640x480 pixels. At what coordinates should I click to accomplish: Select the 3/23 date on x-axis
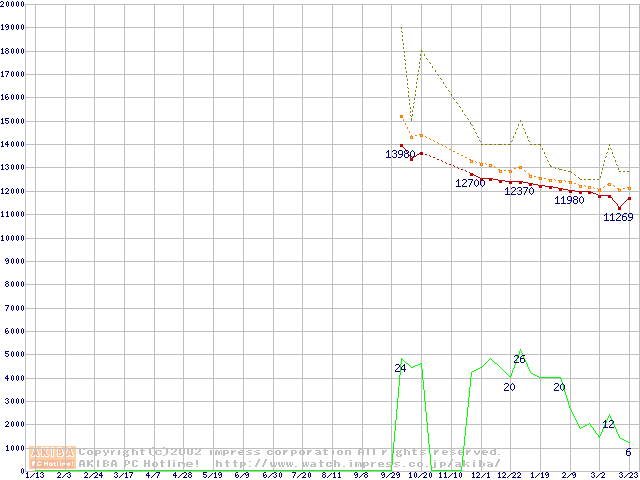coord(628,475)
